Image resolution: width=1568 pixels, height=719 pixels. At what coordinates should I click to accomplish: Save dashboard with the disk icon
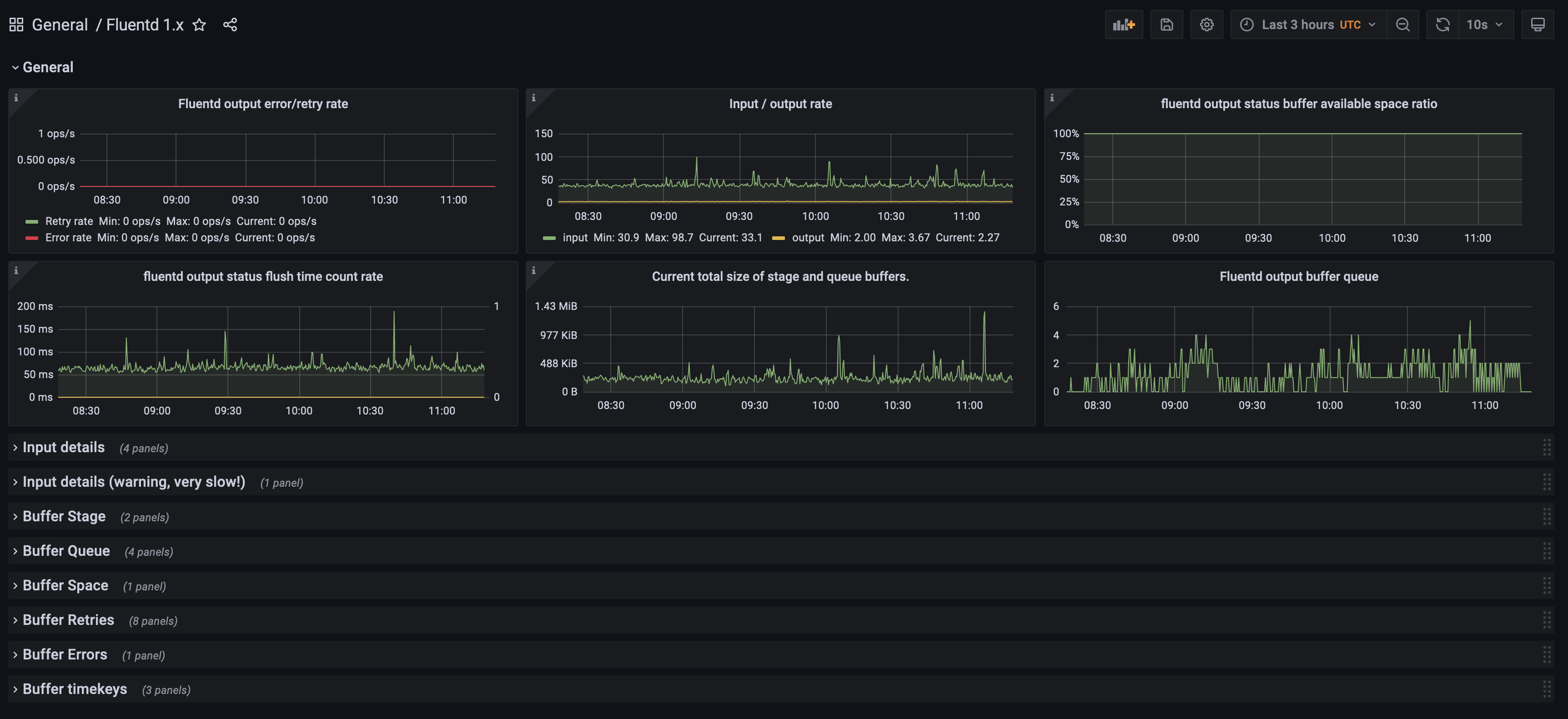pyautogui.click(x=1166, y=25)
